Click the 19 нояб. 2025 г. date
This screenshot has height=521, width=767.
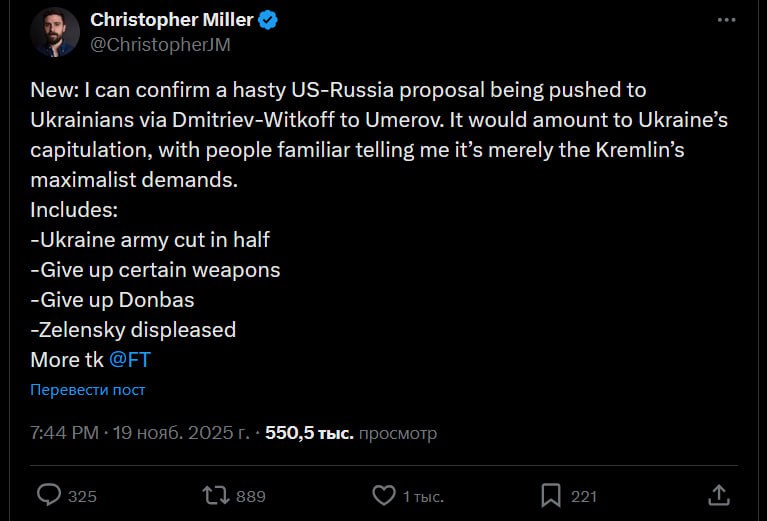click(x=180, y=433)
